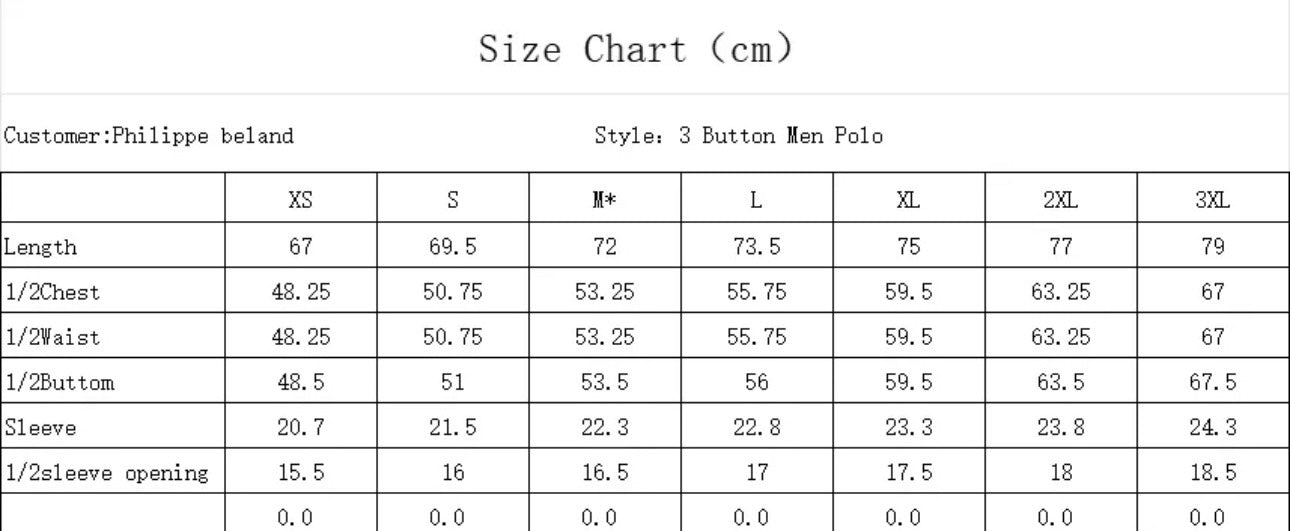Select the 3XL column header cell
The image size is (1290, 531).
pos(1212,200)
